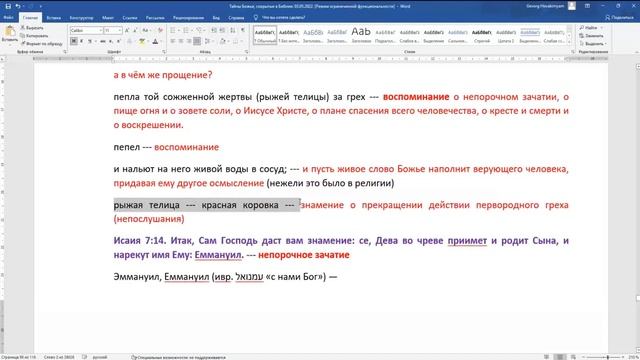The width and height of the screenshot is (640, 360).
Task: Switch to print layout view
Action: [x=560, y=357]
